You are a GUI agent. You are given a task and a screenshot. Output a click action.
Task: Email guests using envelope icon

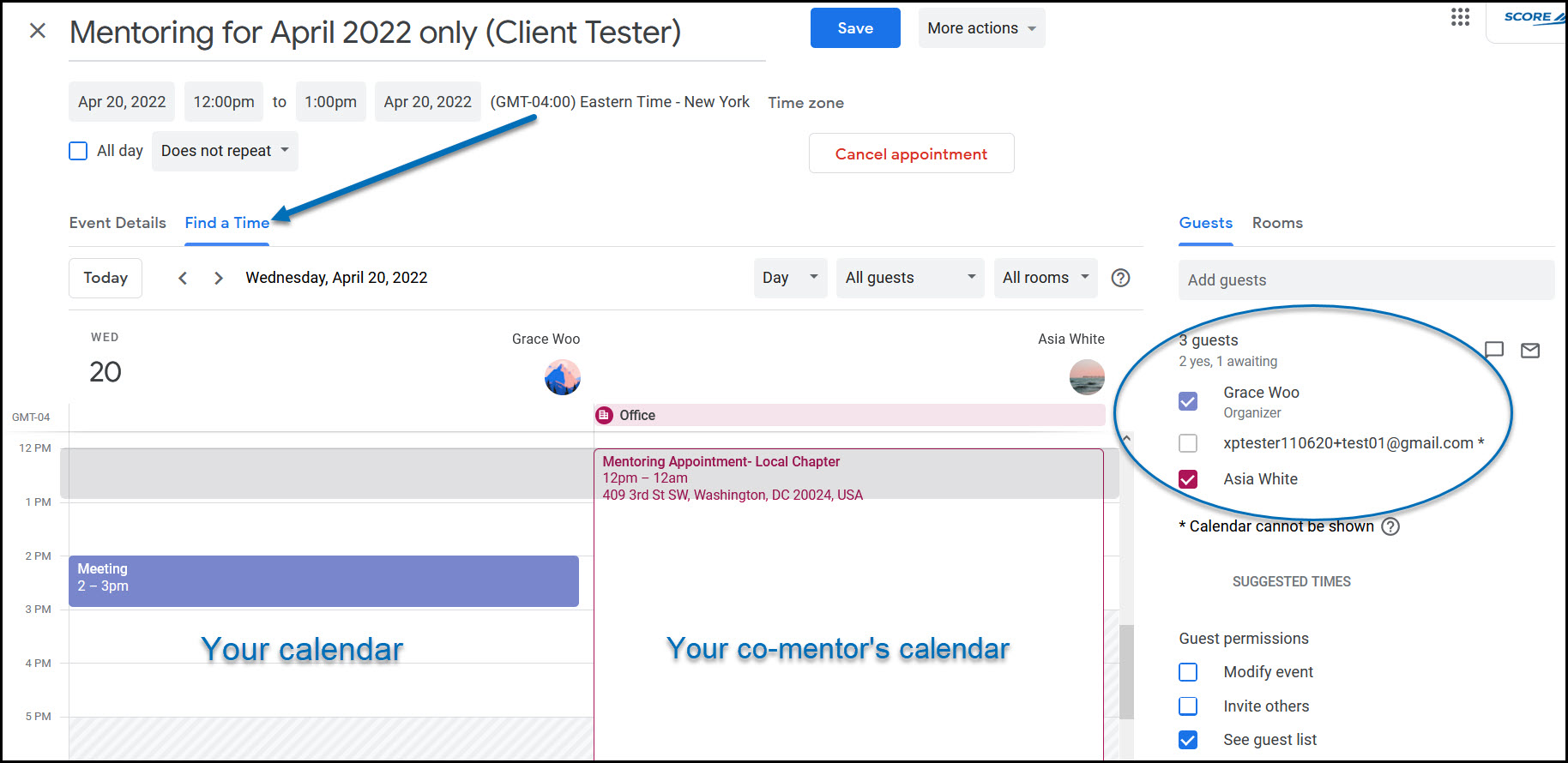(x=1530, y=350)
